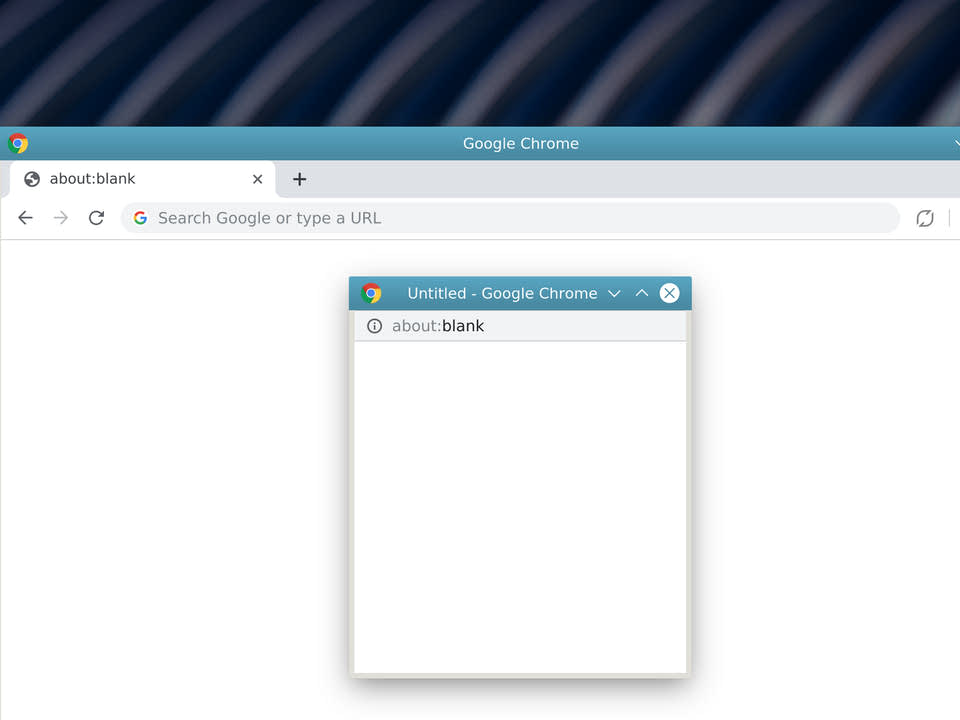This screenshot has height=720, width=960.
Task: Click the sync icon right of address bar
Action: 925,218
